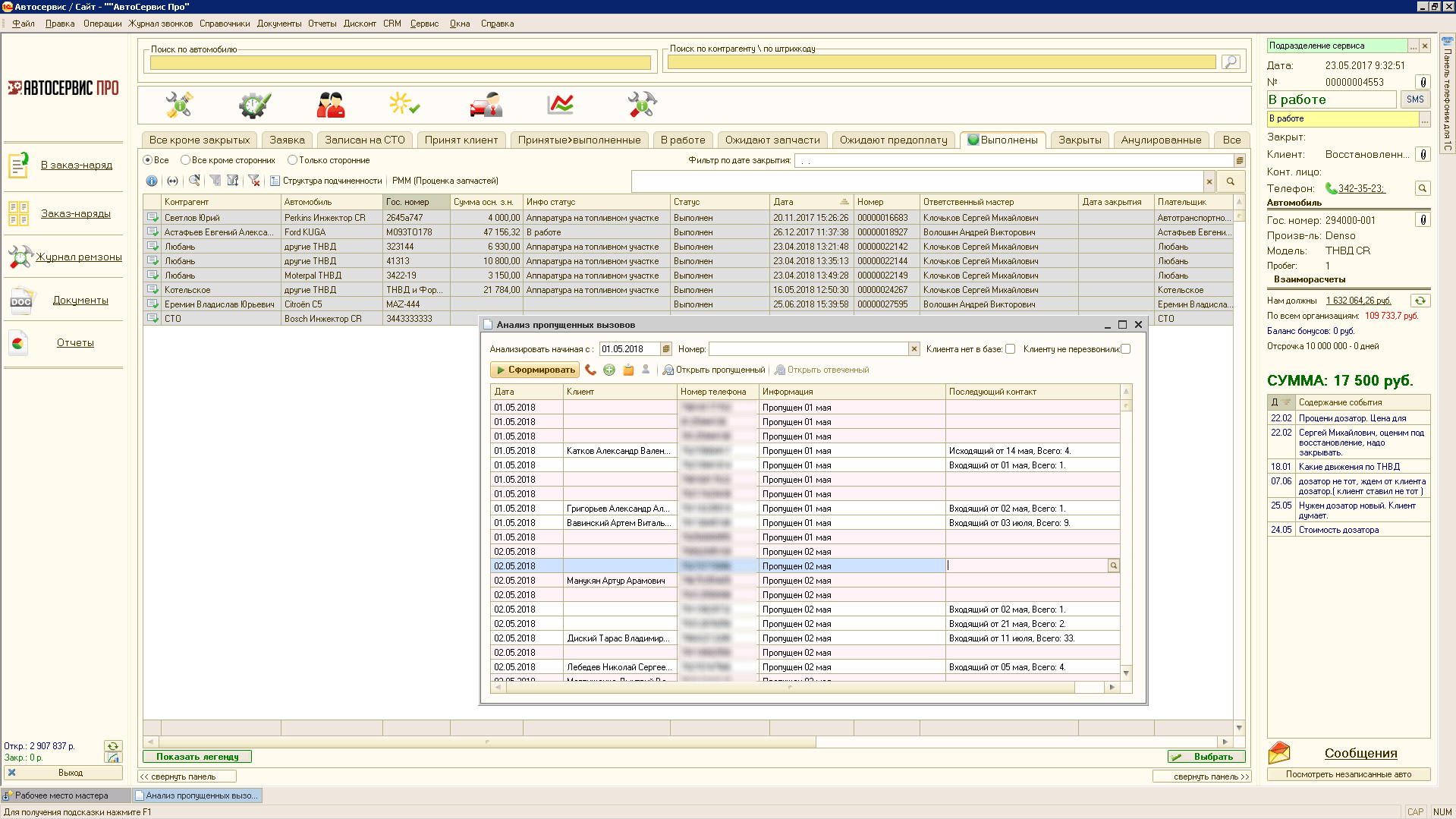This screenshot has width=1456, height=819.
Task: Click the two red clients icon
Action: (331, 104)
